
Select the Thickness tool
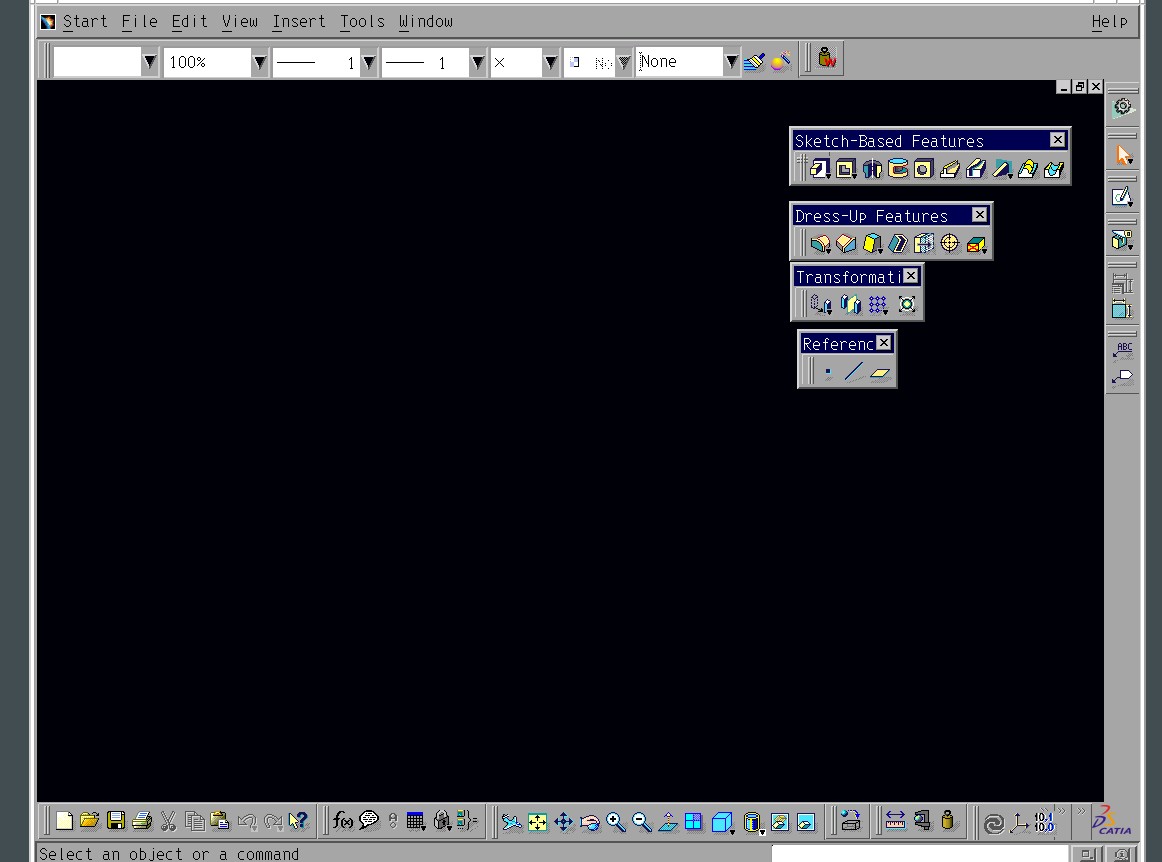tap(924, 244)
